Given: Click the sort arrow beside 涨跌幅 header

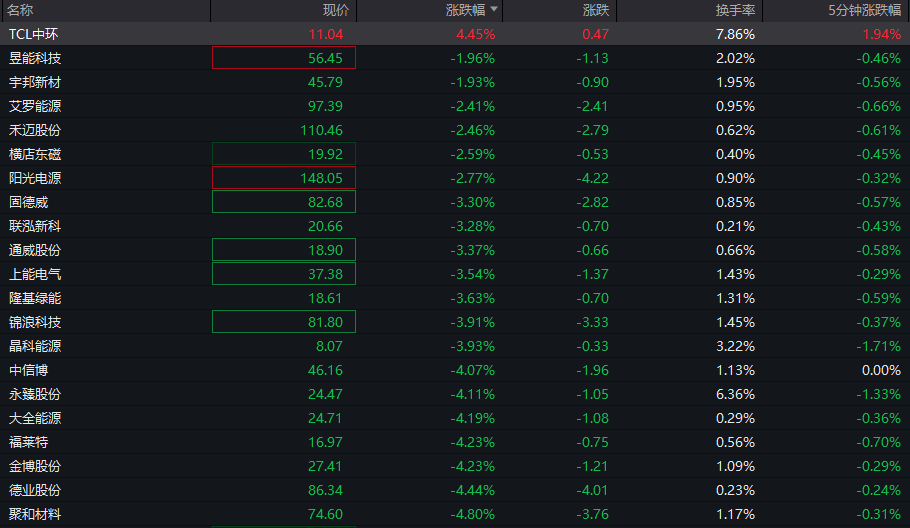Looking at the screenshot, I should [493, 10].
